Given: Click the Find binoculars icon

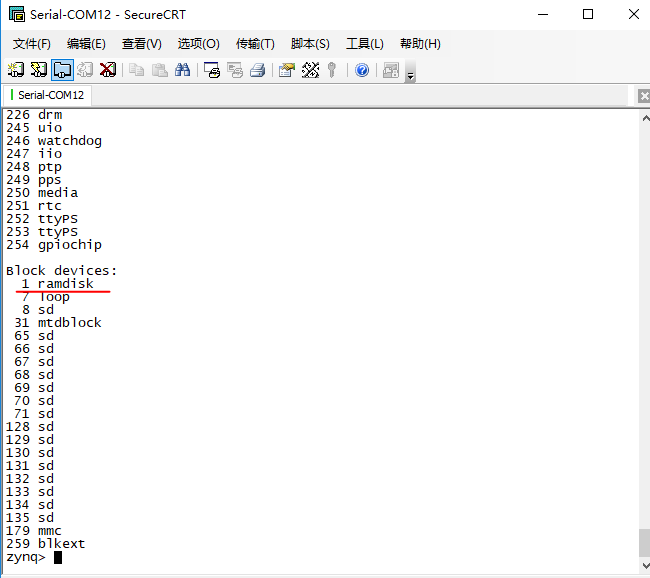Looking at the screenshot, I should pos(182,70).
